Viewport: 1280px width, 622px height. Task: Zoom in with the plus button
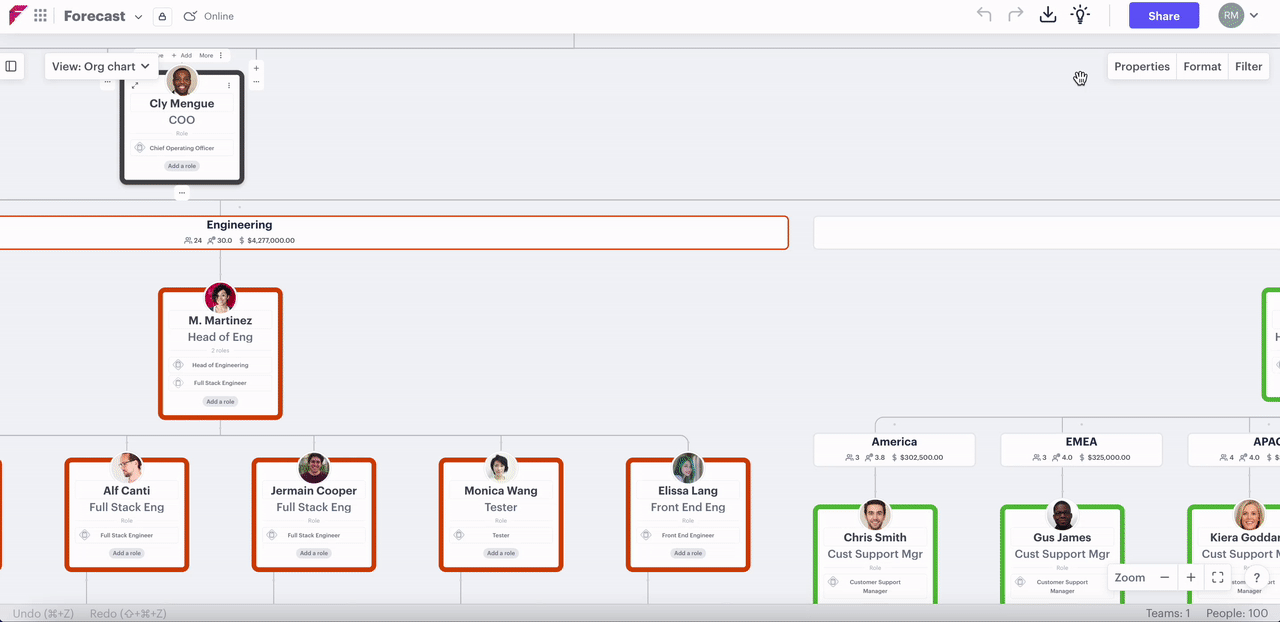pos(1191,578)
